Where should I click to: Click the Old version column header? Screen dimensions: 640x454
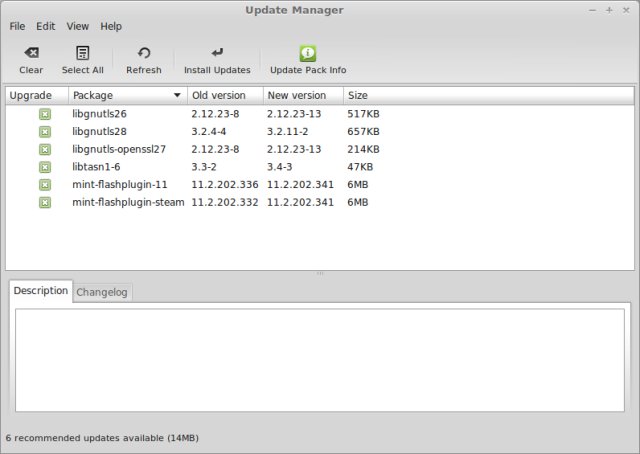225,96
